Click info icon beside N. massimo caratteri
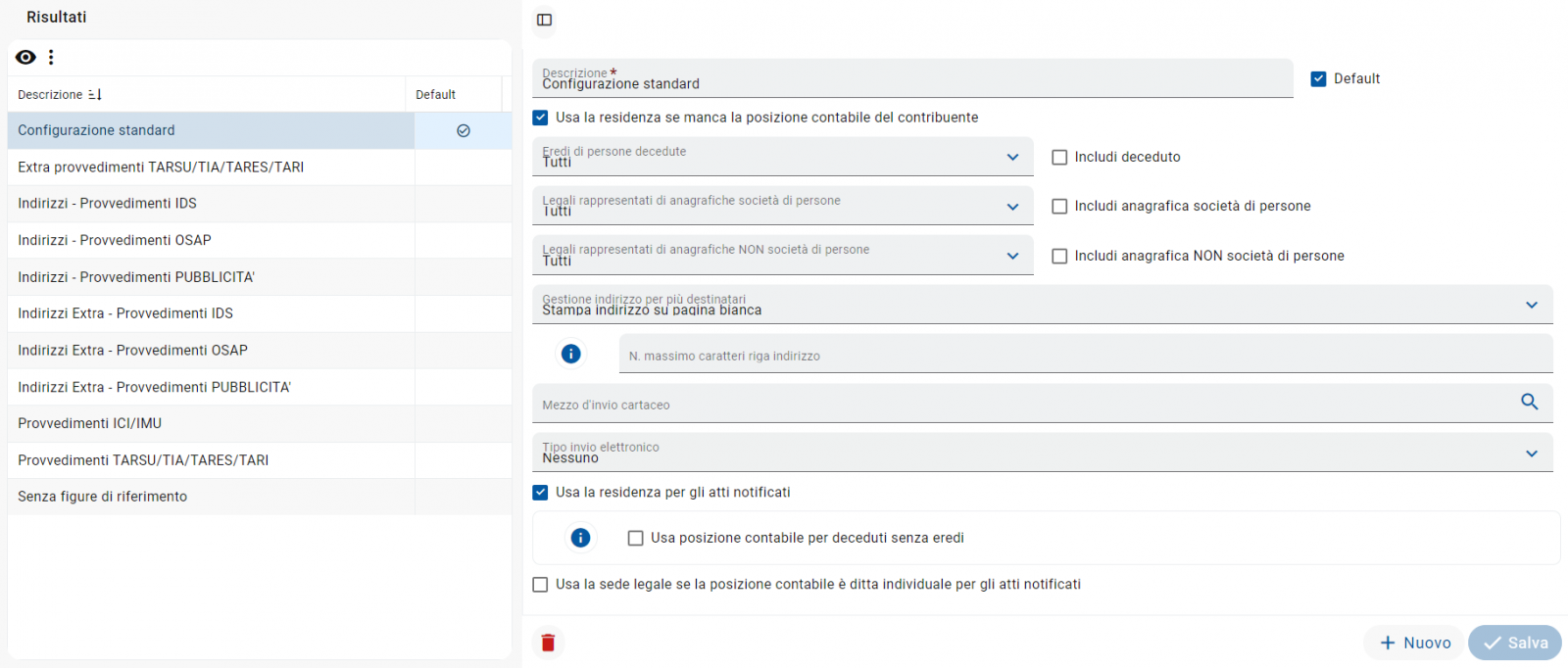Image resolution: width=1568 pixels, height=668 pixels. point(571,354)
